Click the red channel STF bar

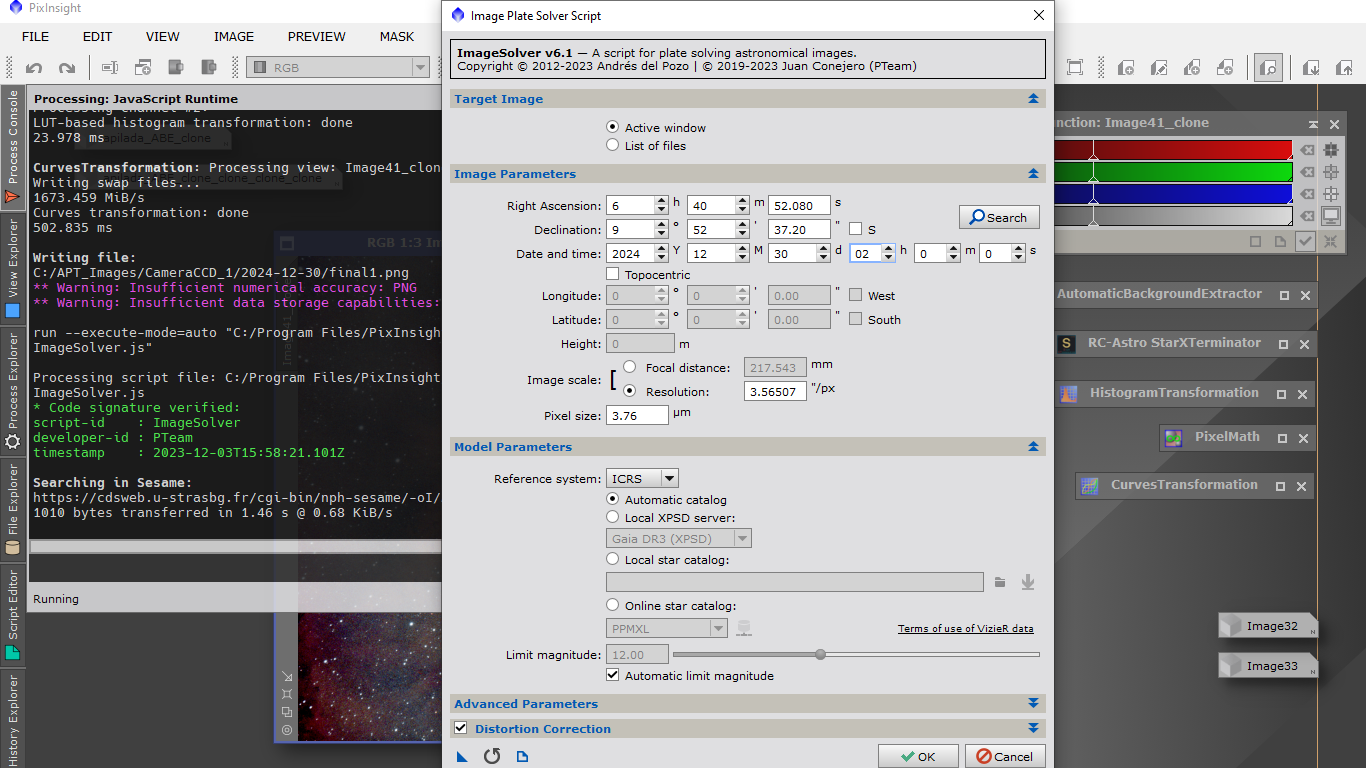(1173, 150)
